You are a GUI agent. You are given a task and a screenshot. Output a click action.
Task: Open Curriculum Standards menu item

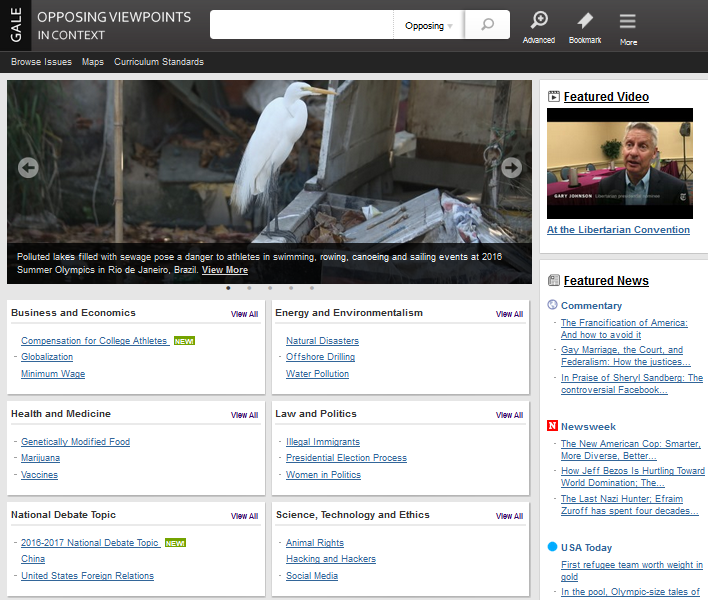[158, 62]
